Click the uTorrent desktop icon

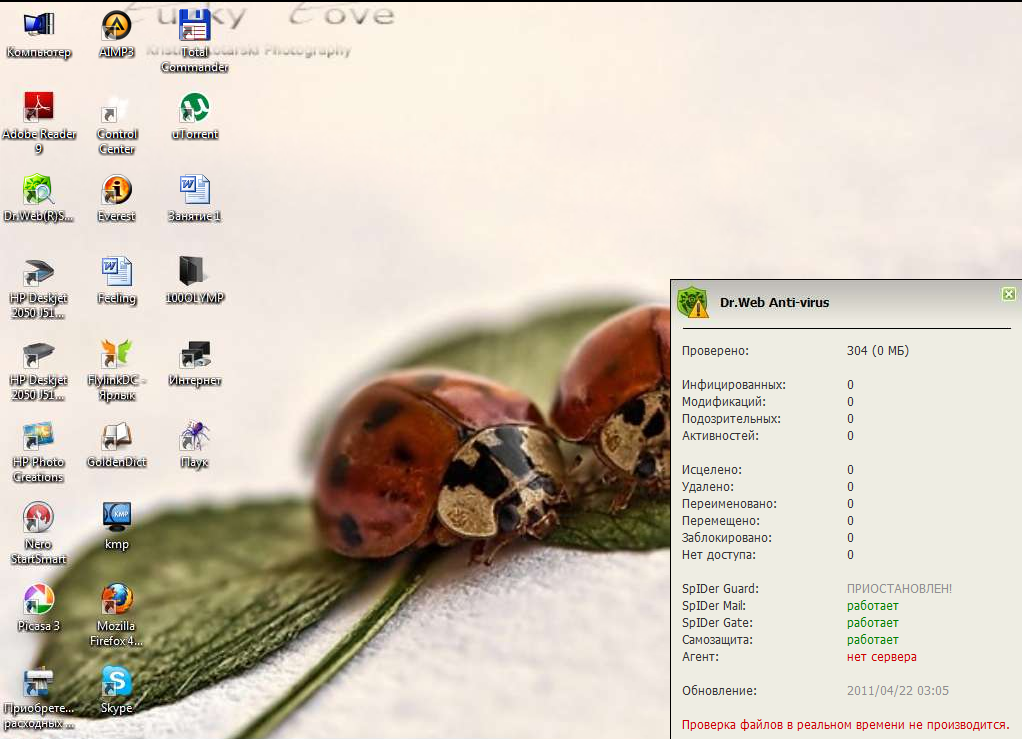pyautogui.click(x=195, y=107)
